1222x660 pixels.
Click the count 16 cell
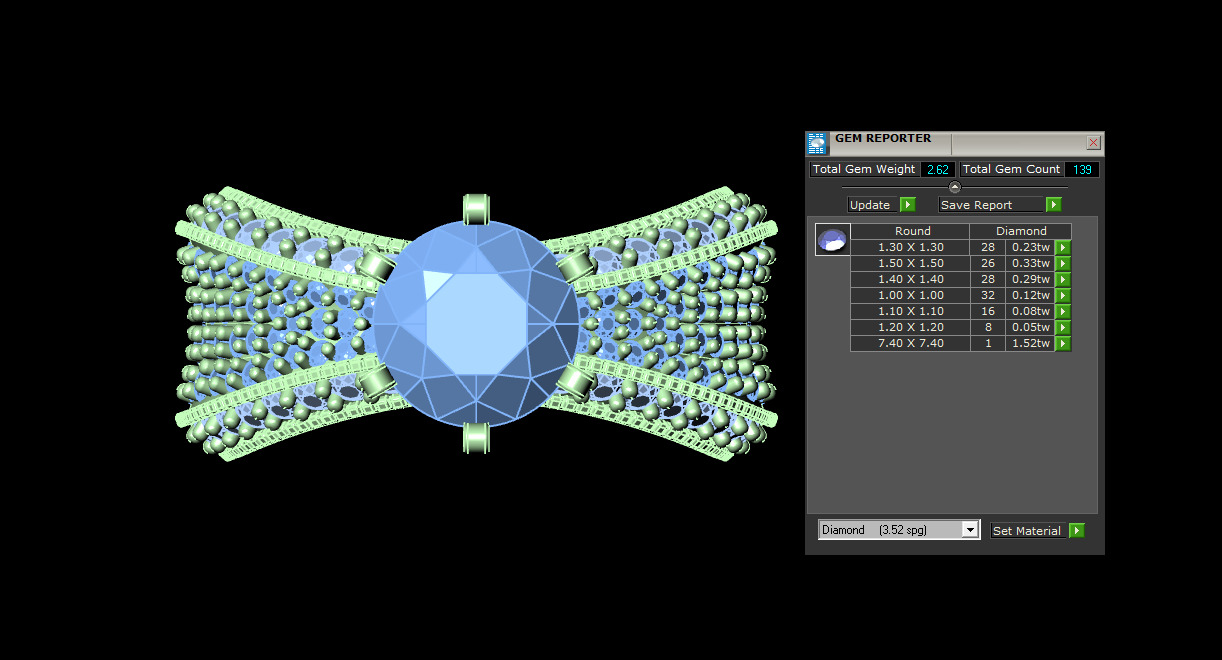[988, 312]
